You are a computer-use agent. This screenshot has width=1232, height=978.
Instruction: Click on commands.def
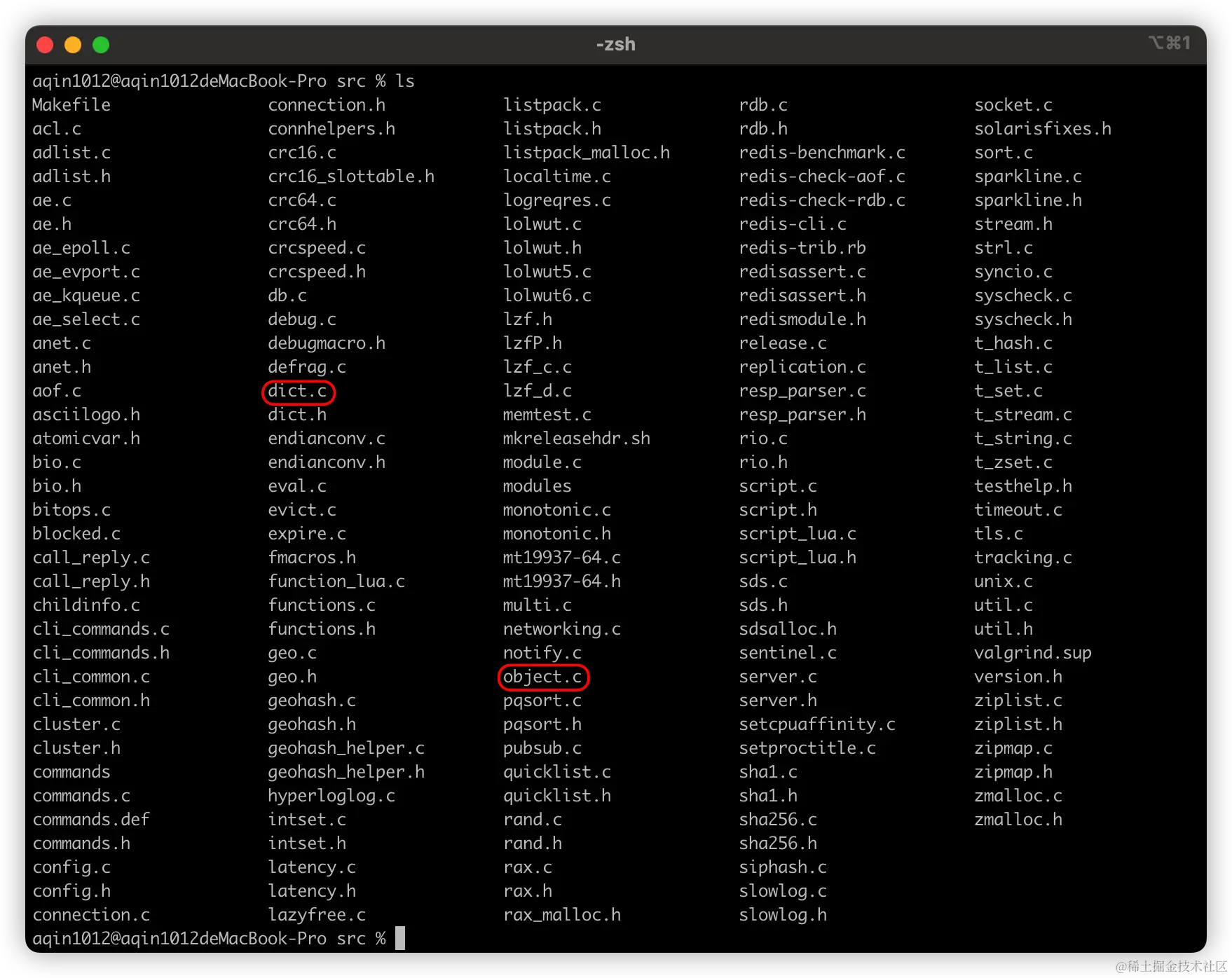pos(91,820)
